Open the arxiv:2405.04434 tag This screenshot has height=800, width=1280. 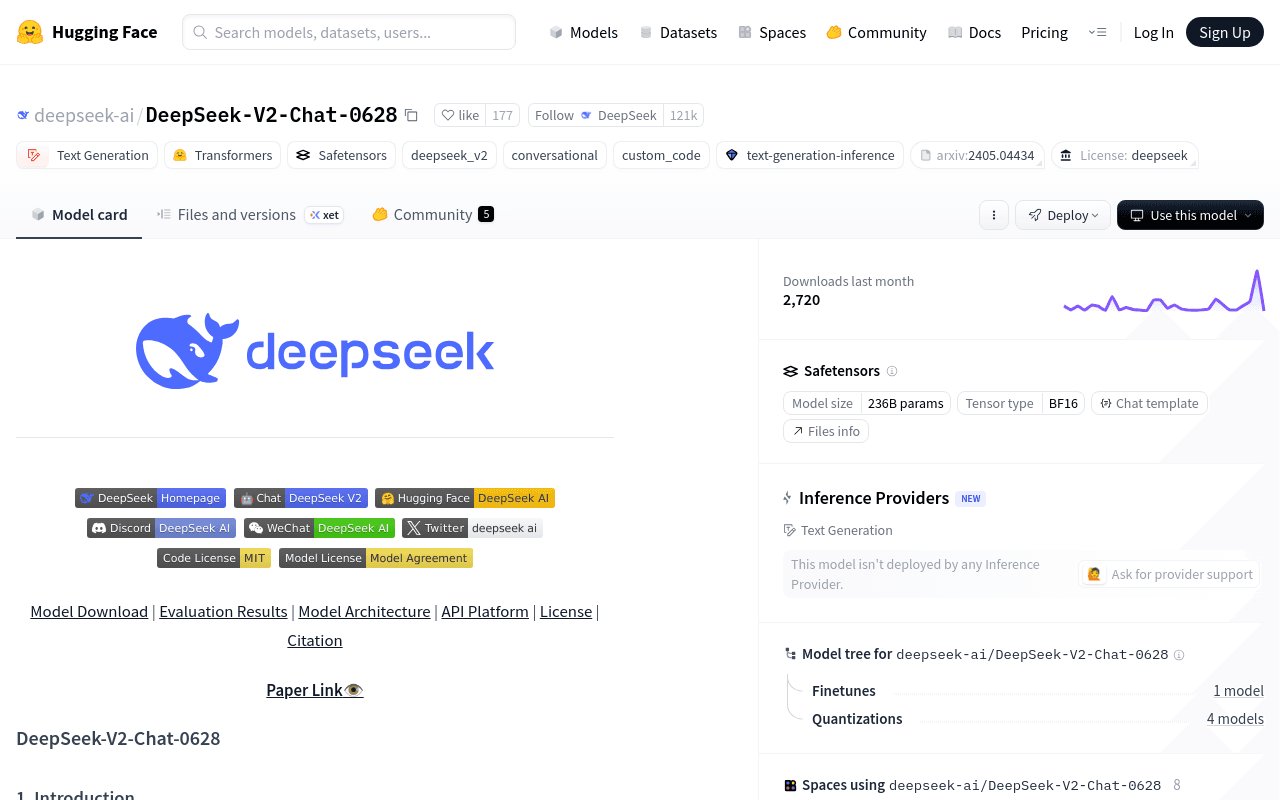pyautogui.click(x=977, y=155)
